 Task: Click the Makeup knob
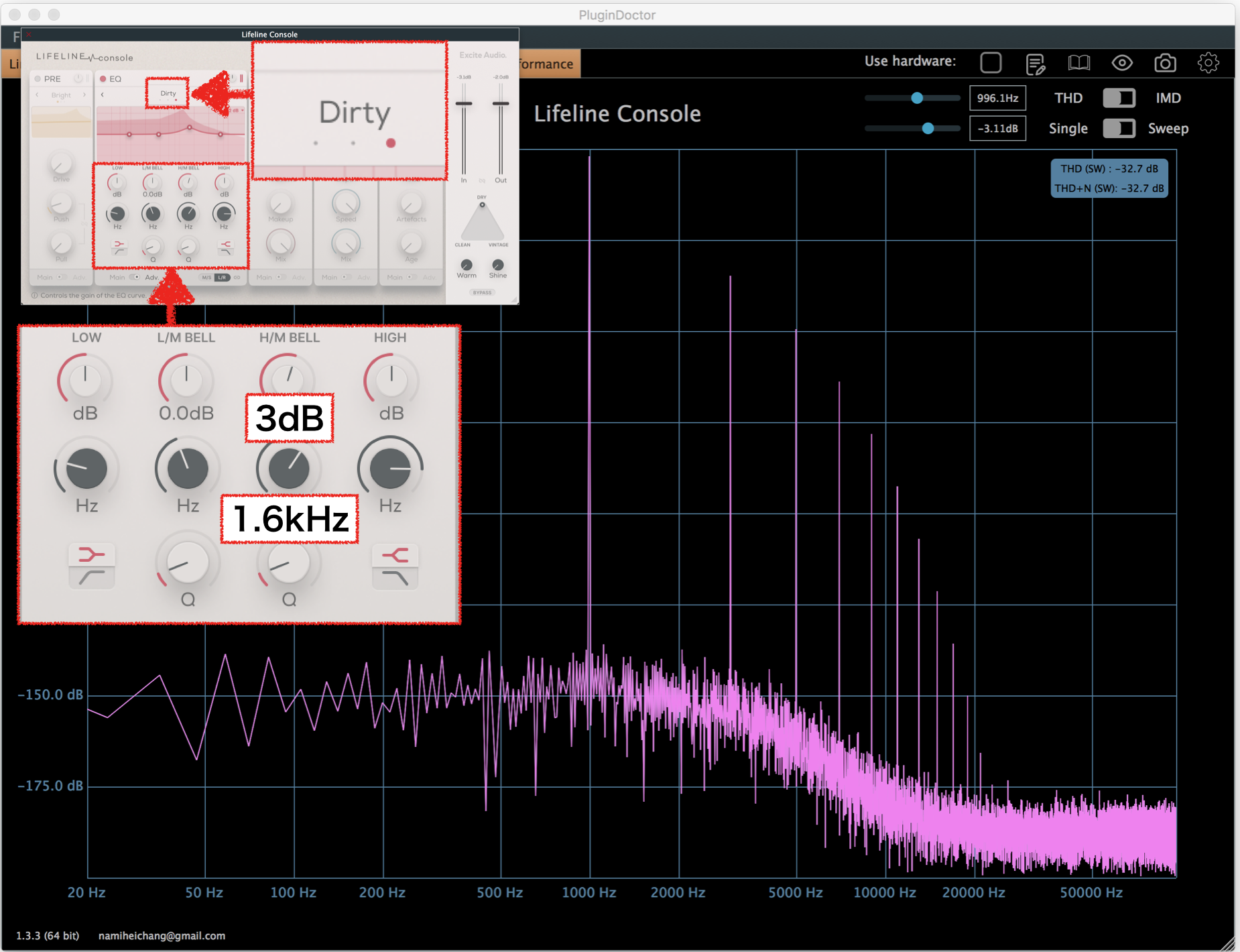[x=280, y=203]
